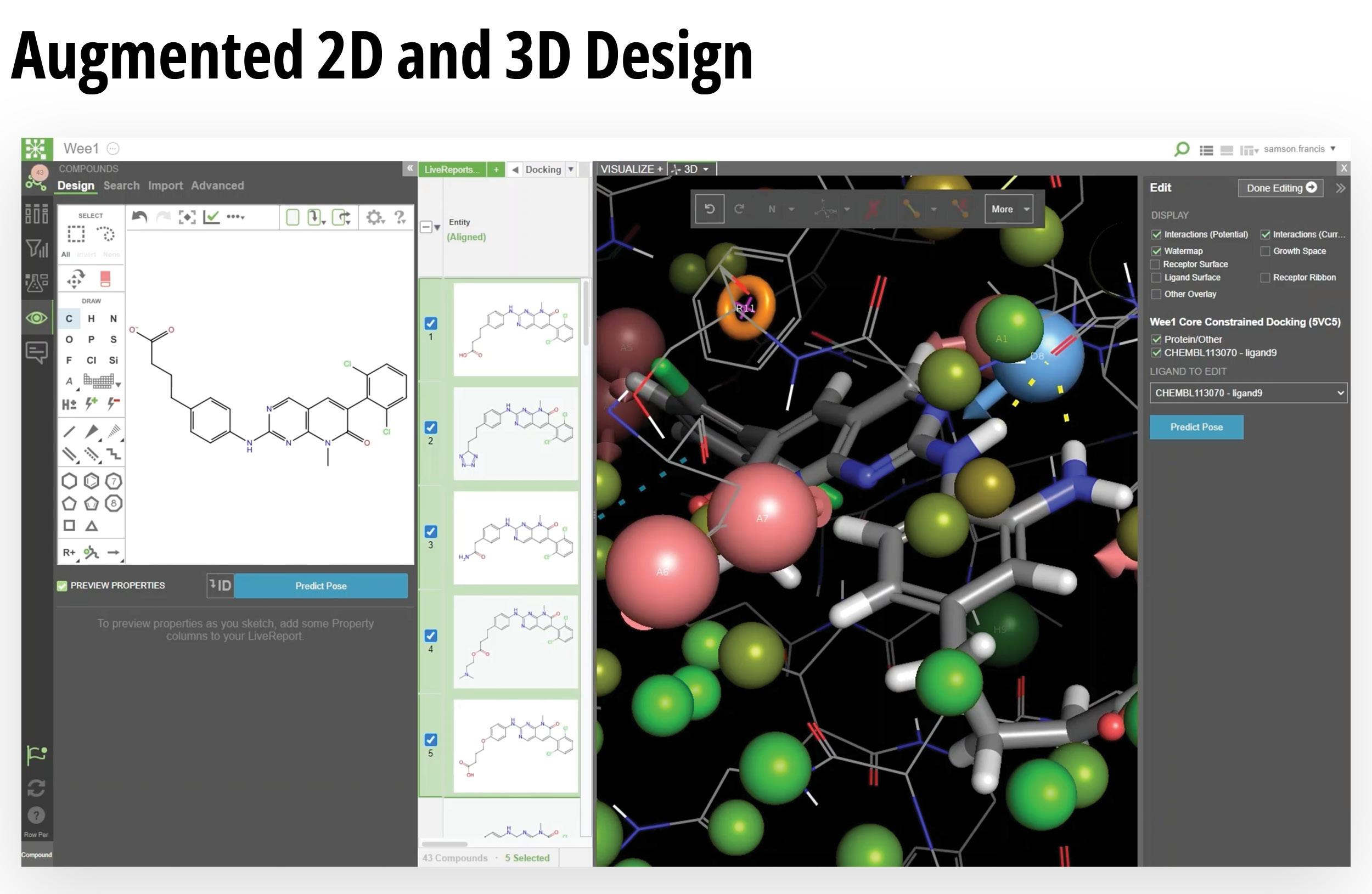Click Predict Pose in the Edit panel
The height and width of the screenshot is (894, 1372).
coord(1196,427)
